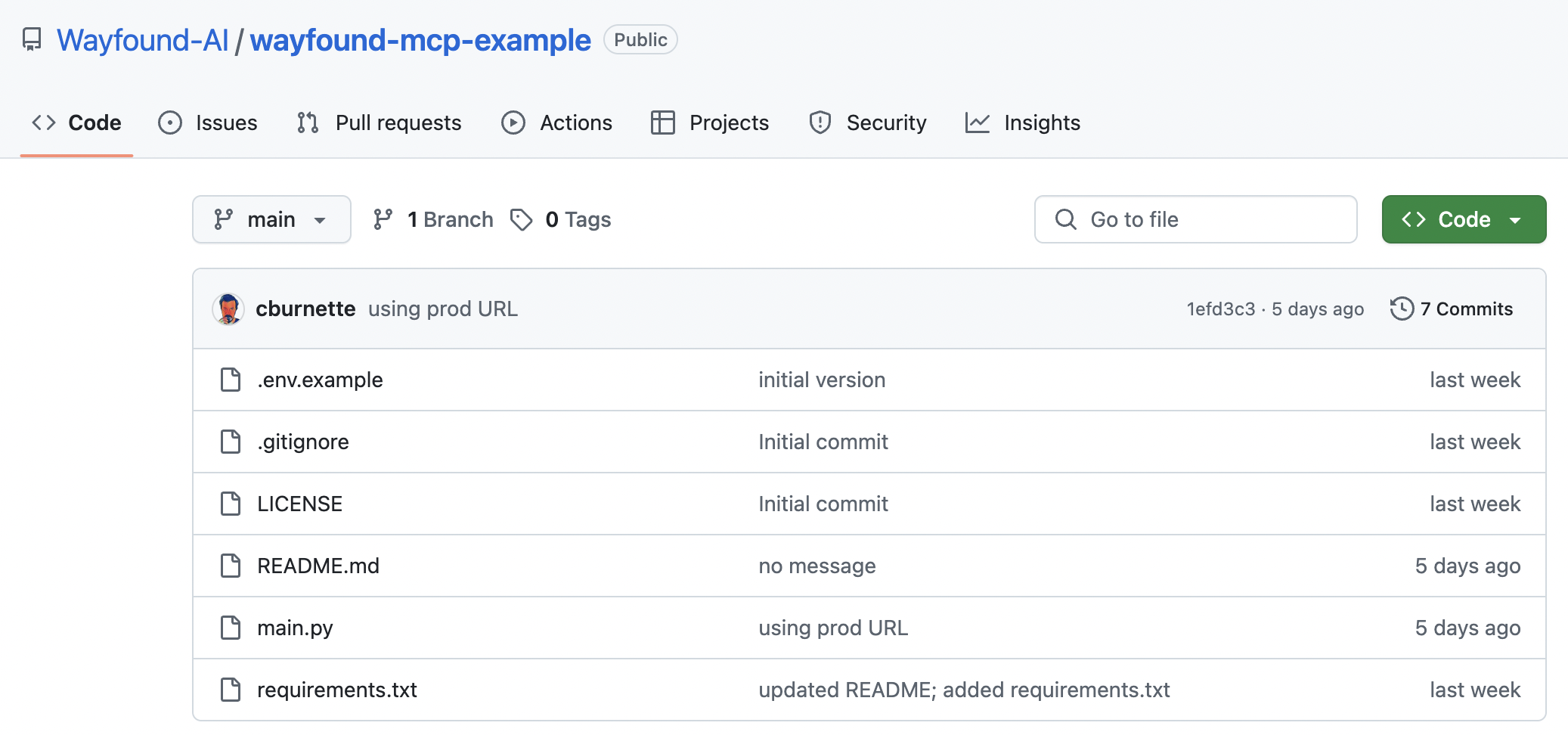
Task: Open the LICENSE file
Action: pos(299,504)
